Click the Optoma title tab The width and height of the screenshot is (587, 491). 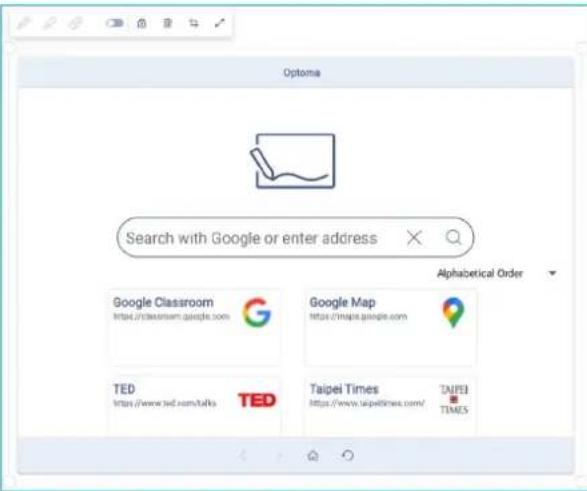tap(302, 73)
